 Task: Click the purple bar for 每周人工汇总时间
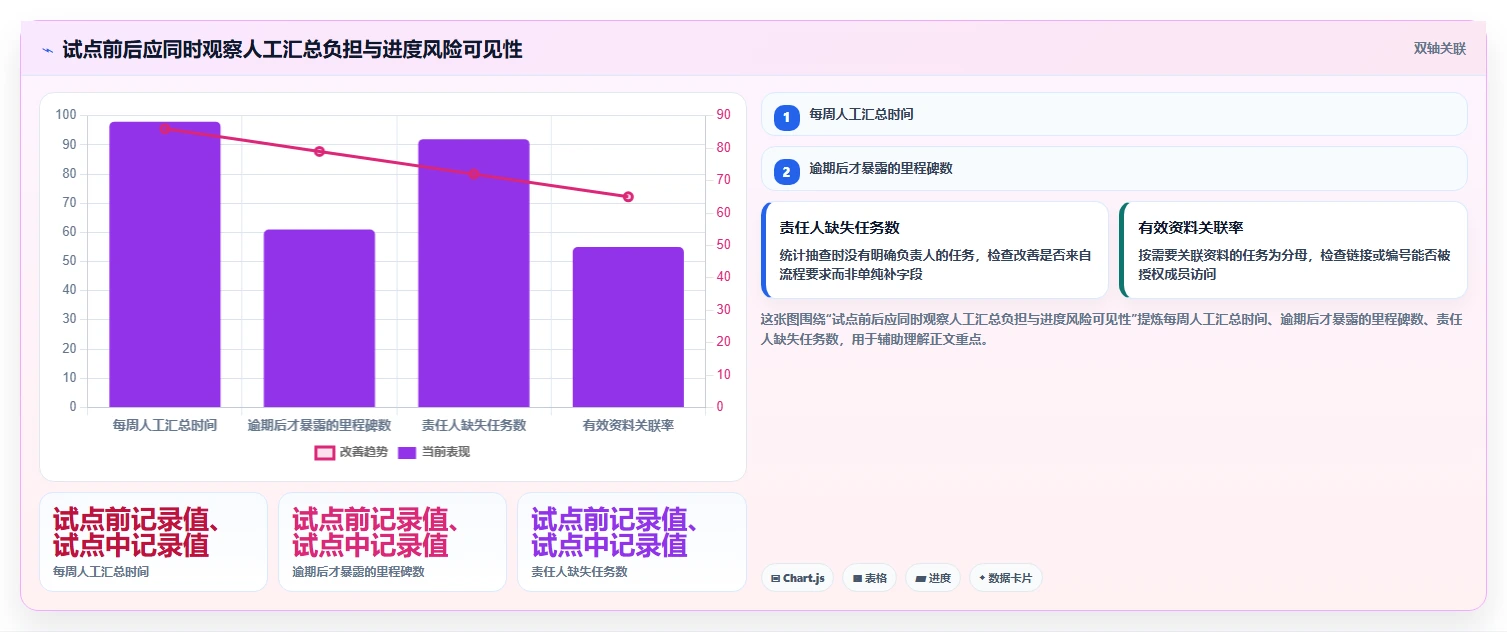(x=165, y=264)
